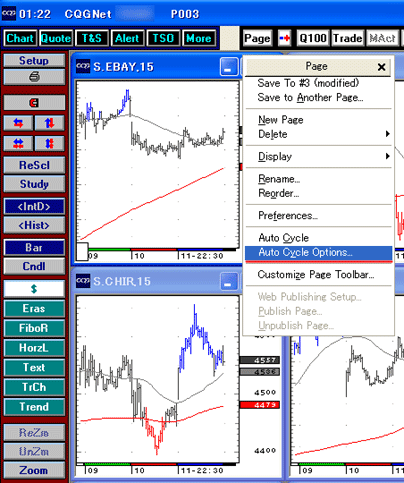Choose Auto Cycle menu item

[x=318, y=238]
